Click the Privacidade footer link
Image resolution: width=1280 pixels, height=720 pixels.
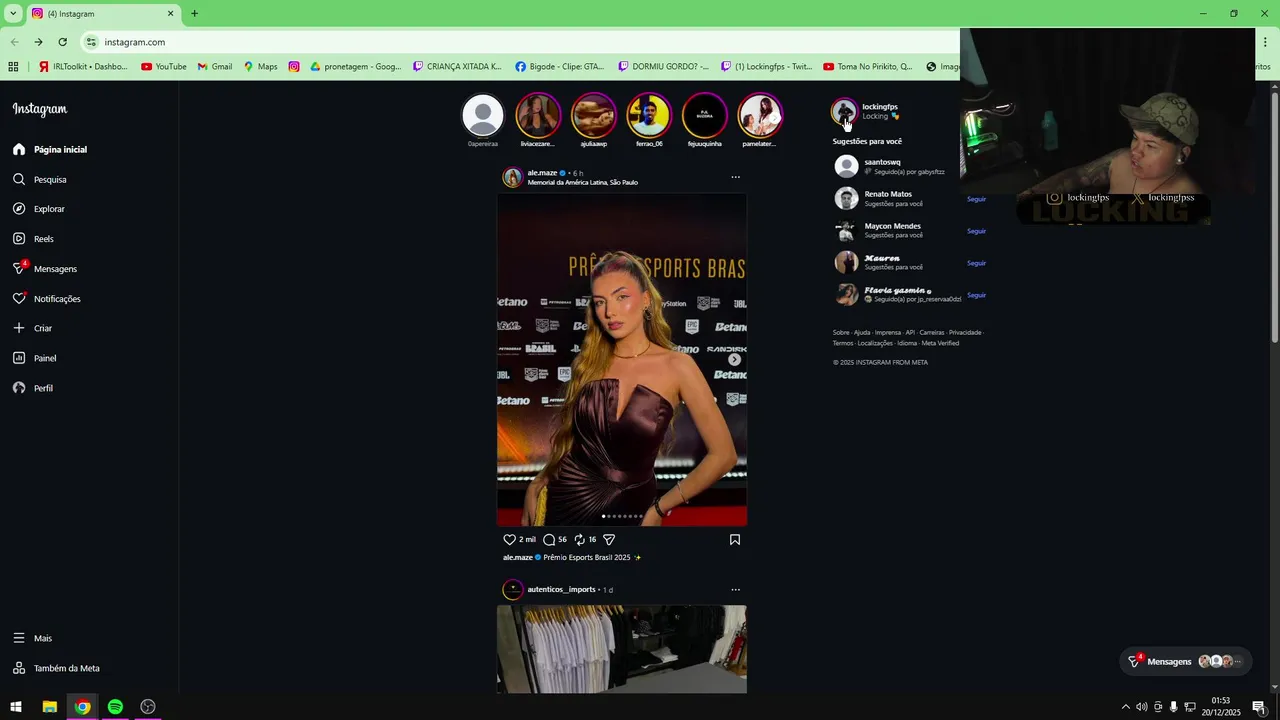pyautogui.click(x=965, y=332)
